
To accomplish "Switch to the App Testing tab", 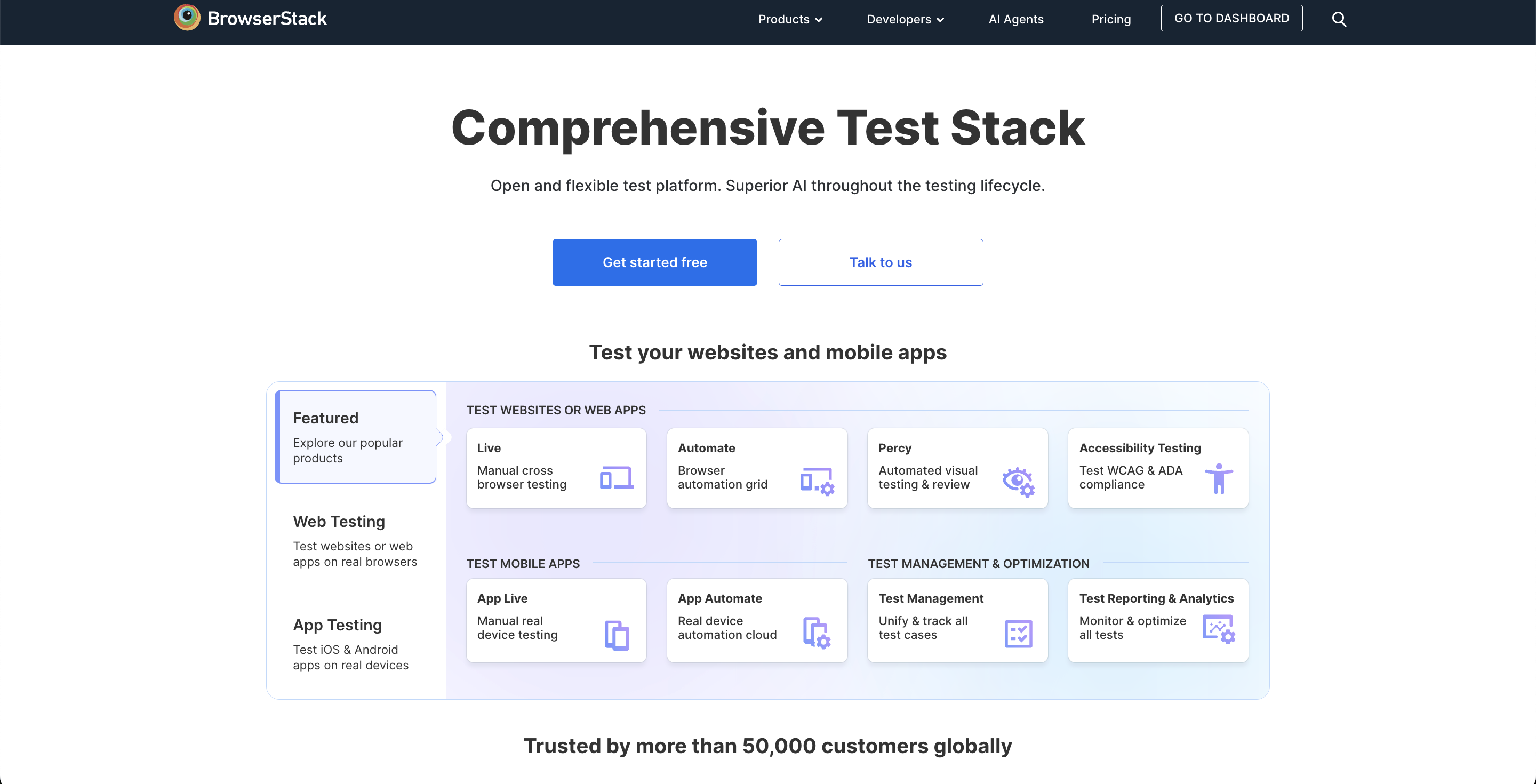I will 356,644.
